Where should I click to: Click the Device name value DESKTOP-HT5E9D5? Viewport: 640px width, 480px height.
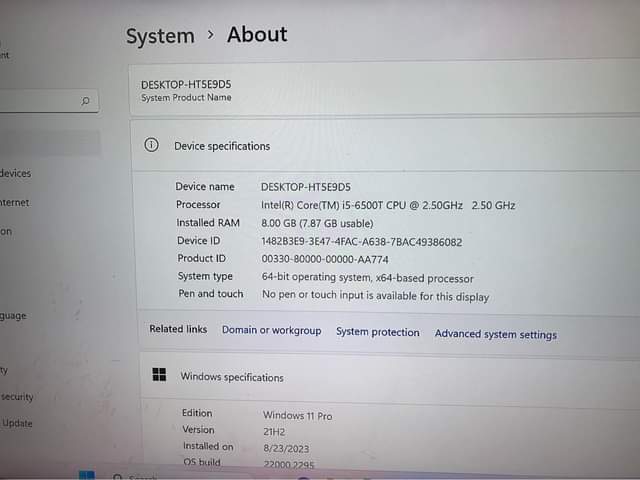tap(306, 187)
